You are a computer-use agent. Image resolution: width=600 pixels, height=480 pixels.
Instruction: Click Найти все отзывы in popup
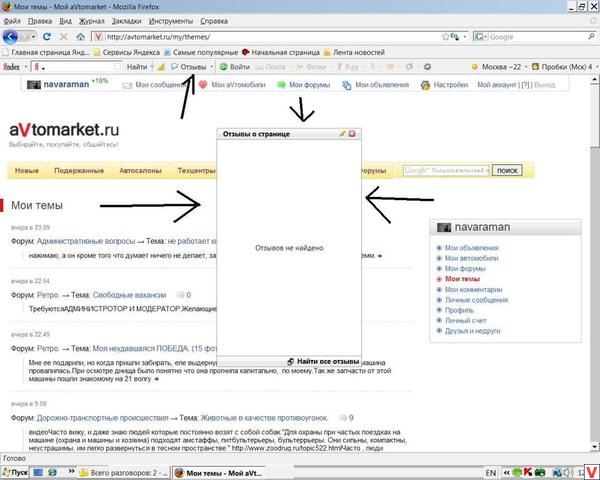pyautogui.click(x=323, y=361)
